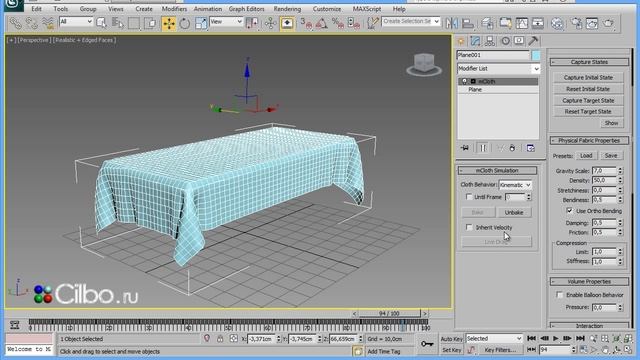This screenshot has height=360, width=640.
Task: Open the MAXScript menu
Action: [367, 9]
